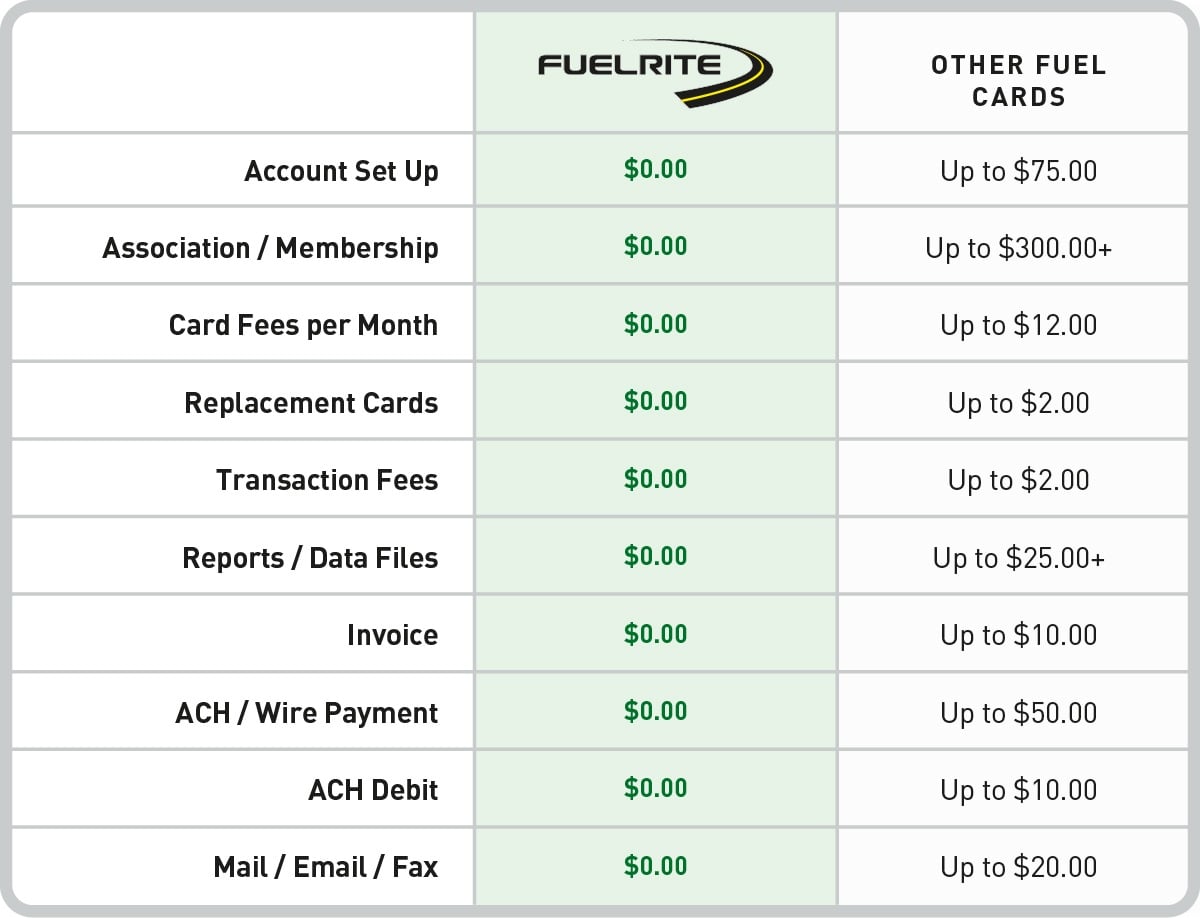Click the Mail / Email / Fax label
The image size is (1200, 918).
click(325, 867)
